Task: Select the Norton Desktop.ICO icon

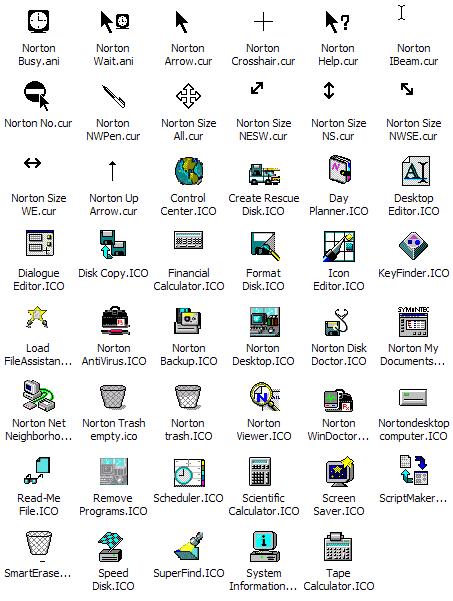Action: pos(264,322)
